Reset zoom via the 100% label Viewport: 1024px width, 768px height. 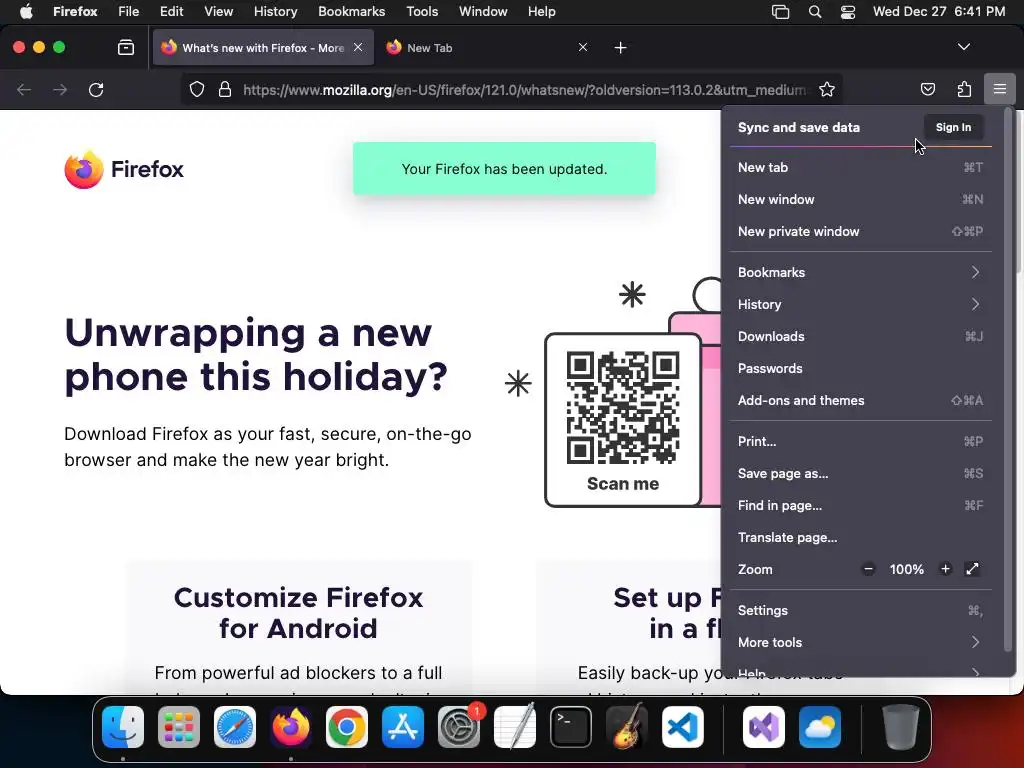coord(906,569)
